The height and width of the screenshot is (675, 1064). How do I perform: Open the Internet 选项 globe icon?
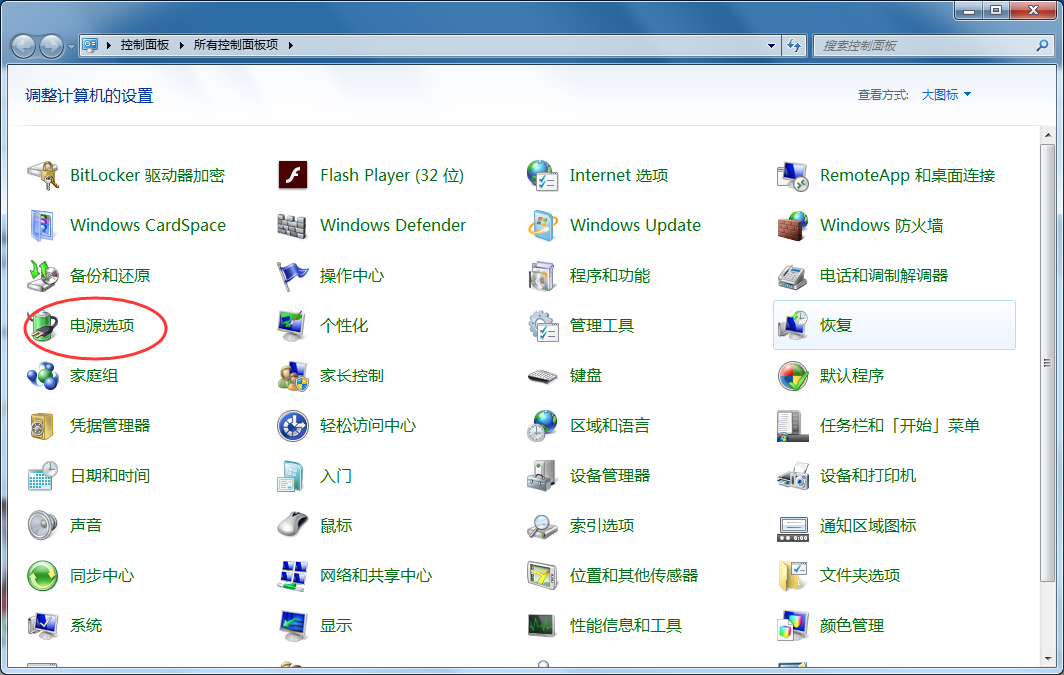point(543,175)
